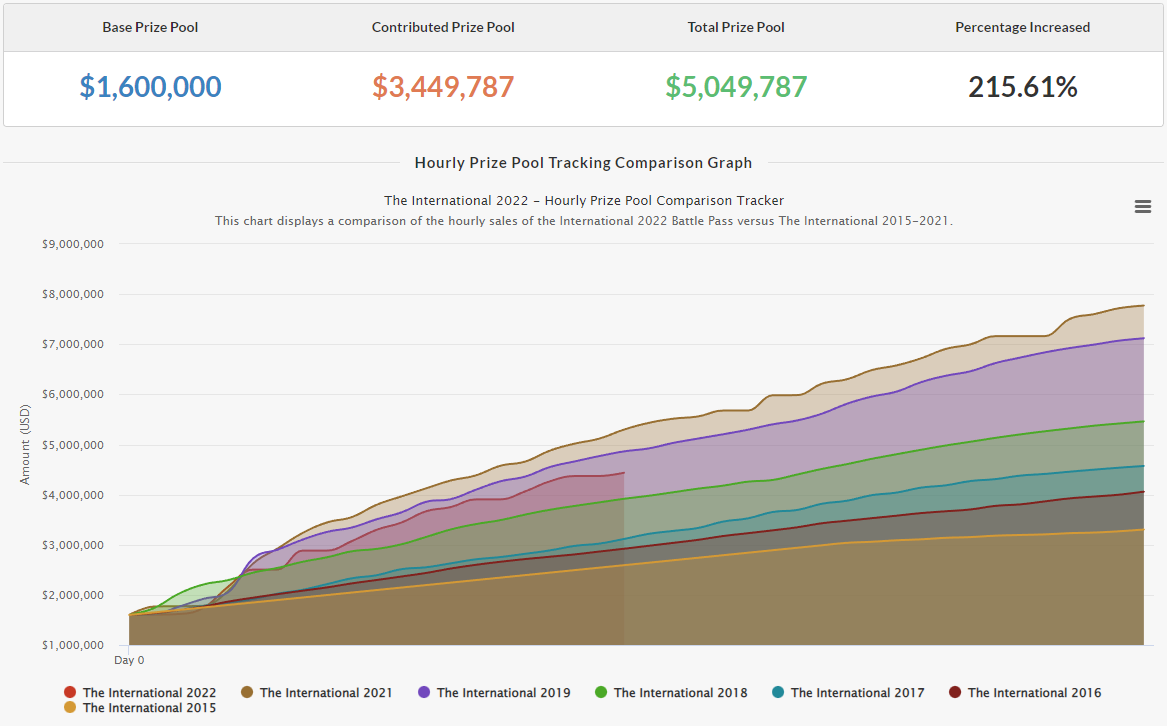The image size is (1167, 726).
Task: Click the red 2022 legend marker dot
Action: (70, 692)
